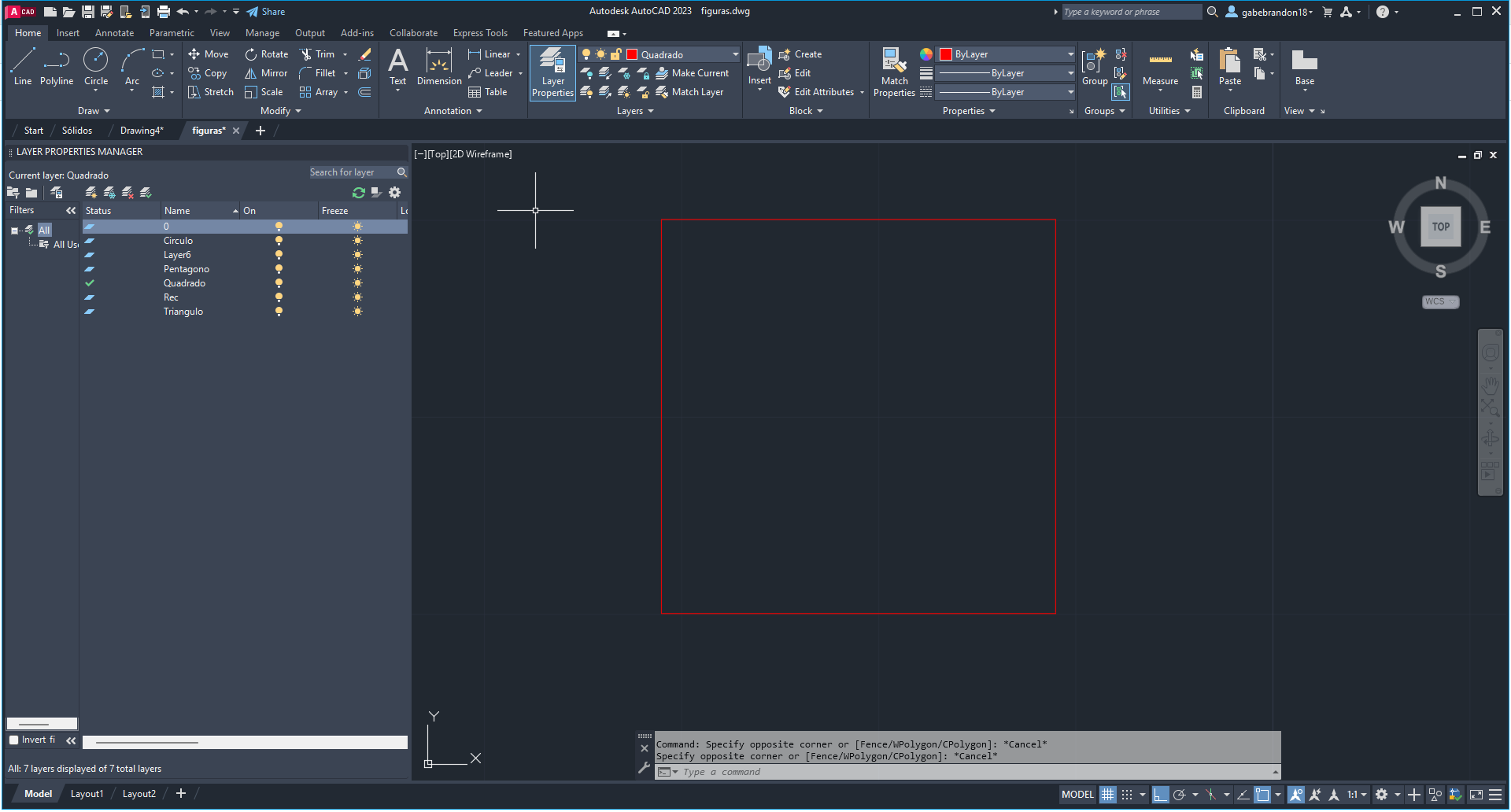The image size is (1511, 812).
Task: Click the Group objects tool
Action: point(1095,67)
